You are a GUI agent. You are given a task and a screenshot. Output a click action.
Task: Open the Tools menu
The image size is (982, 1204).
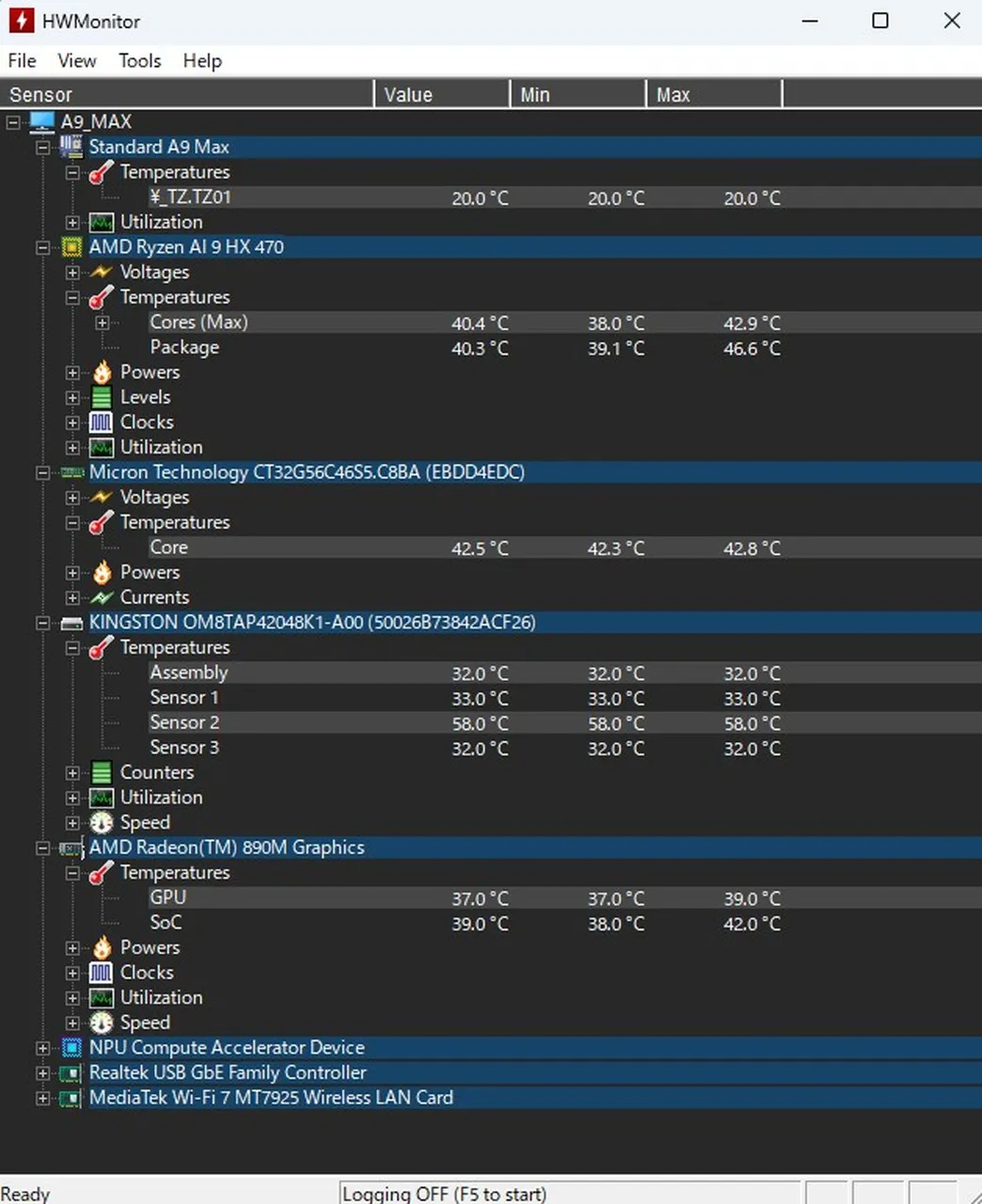click(139, 61)
